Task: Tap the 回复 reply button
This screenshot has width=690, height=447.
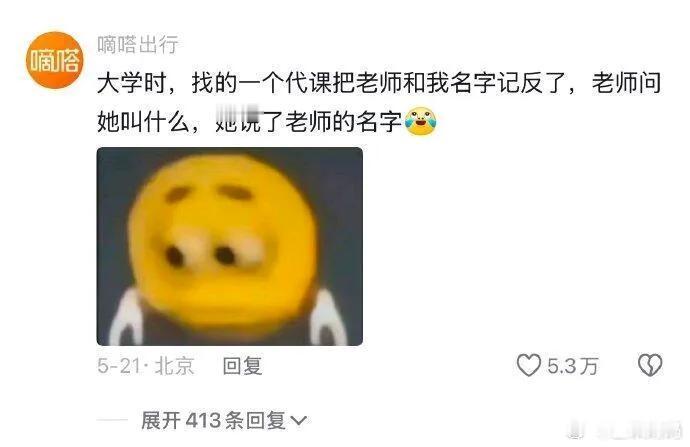Action: coord(242,366)
